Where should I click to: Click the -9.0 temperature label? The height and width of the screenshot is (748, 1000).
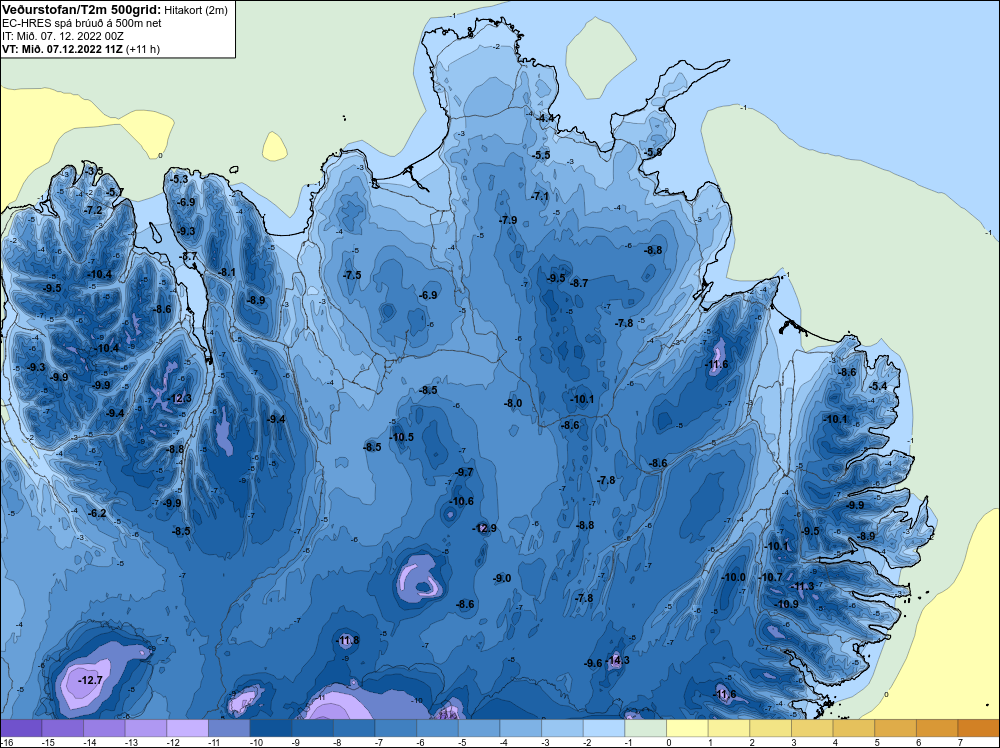[503, 578]
